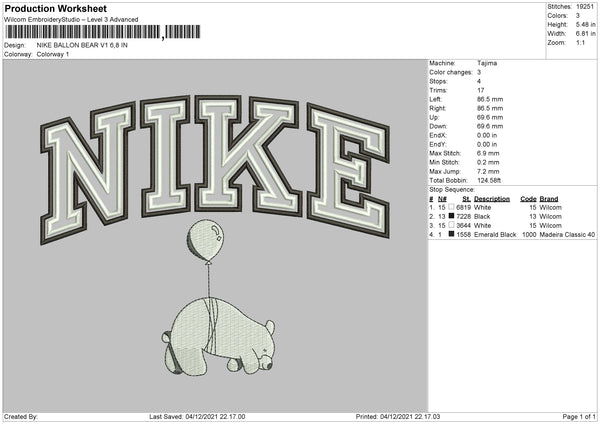The image size is (600, 424).
Task: Click the Width value '6.81 in'
Action: [x=585, y=34]
